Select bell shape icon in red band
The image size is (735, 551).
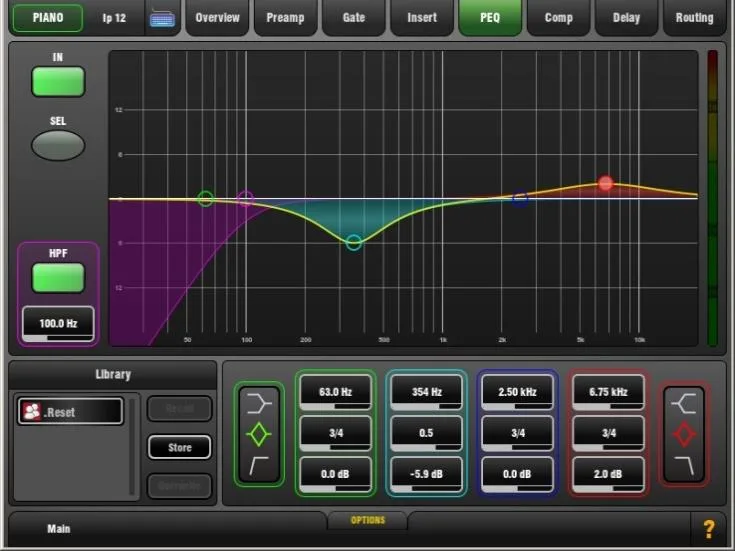[x=684, y=435]
